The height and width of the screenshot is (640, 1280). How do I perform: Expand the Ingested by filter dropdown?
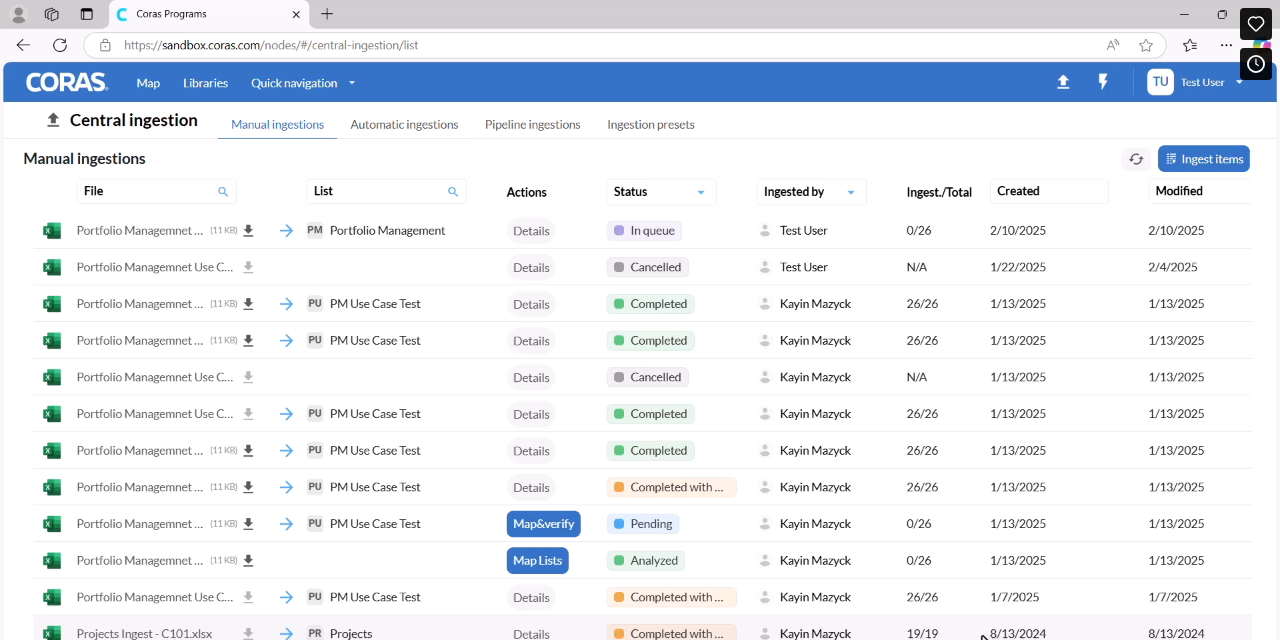[851, 192]
